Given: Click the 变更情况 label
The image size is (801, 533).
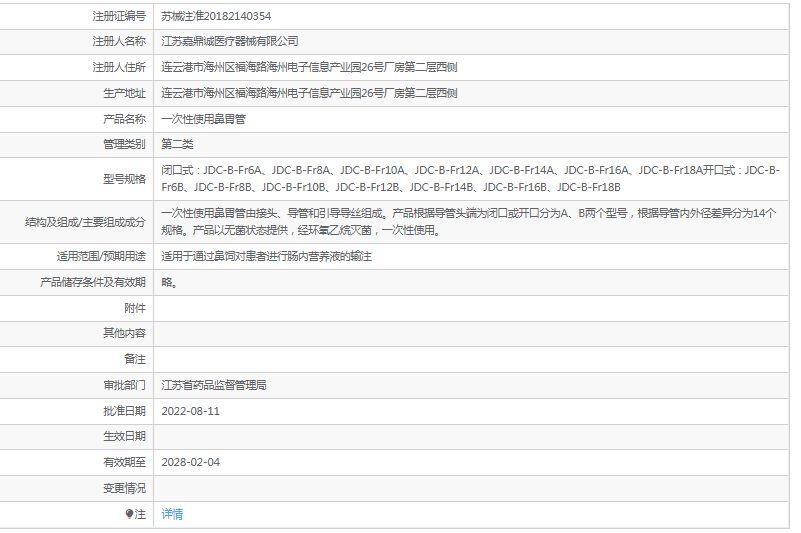Looking at the screenshot, I should (x=124, y=489).
